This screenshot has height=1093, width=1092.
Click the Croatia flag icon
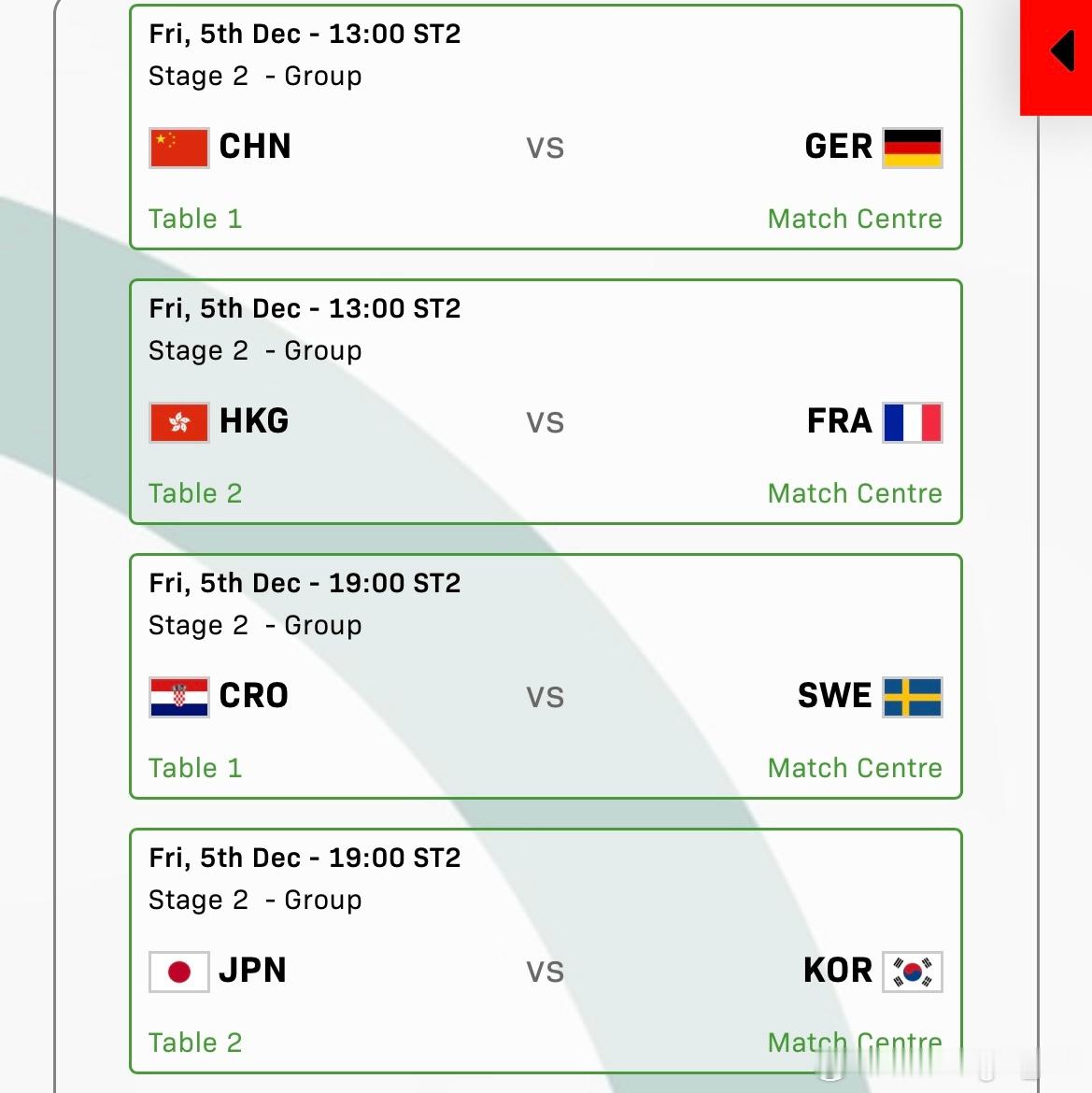click(179, 697)
